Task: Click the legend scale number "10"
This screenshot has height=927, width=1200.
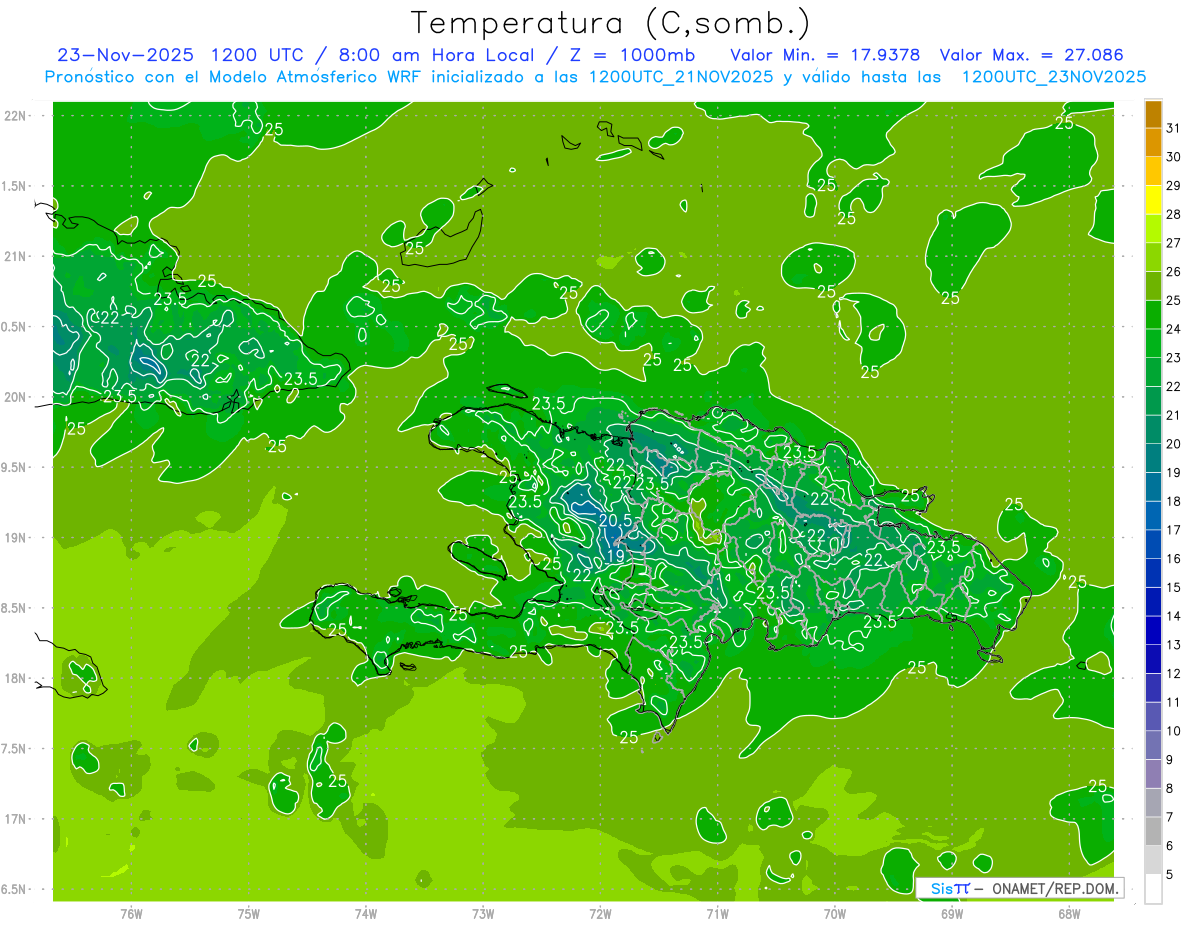Action: [x=1174, y=731]
